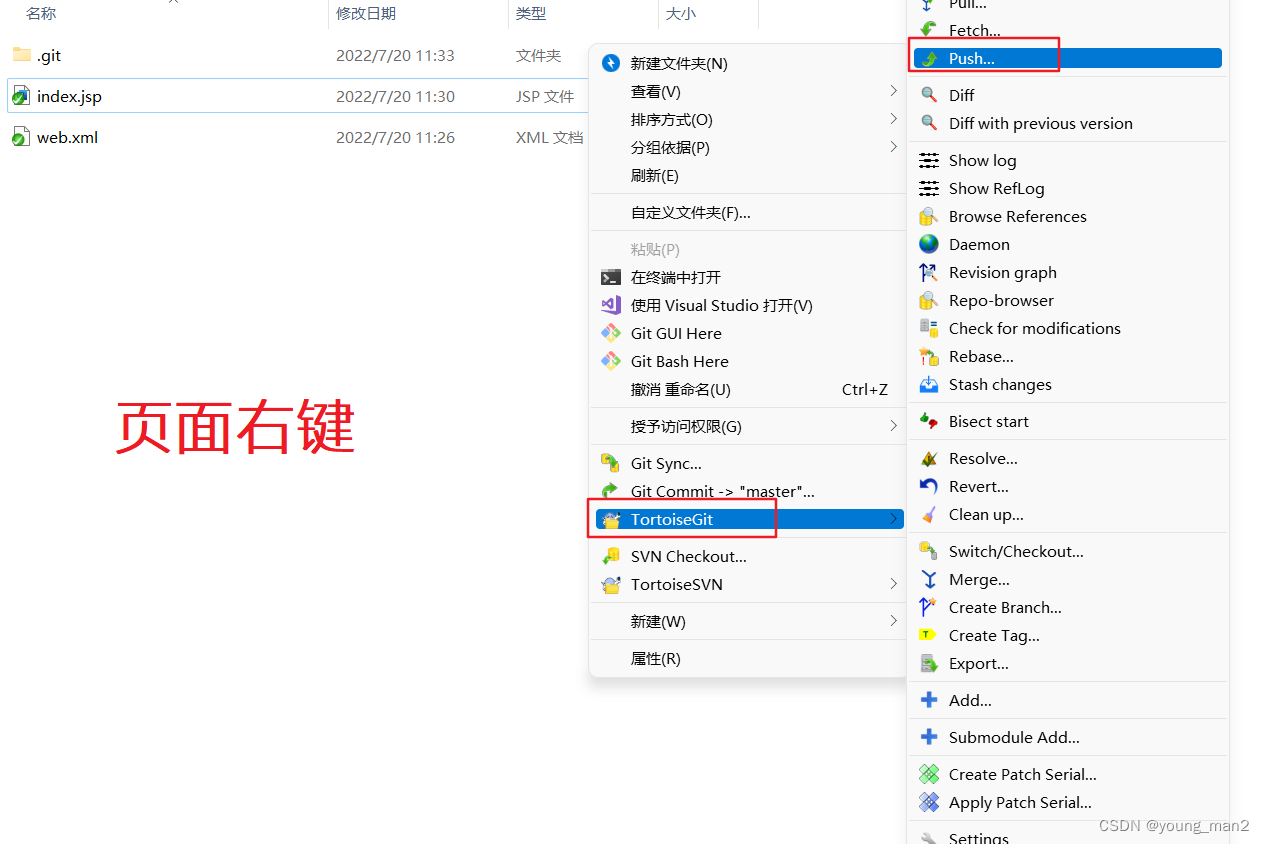1264x844 pixels.
Task: Click the Apply Patch Serial icon
Action: (929, 802)
